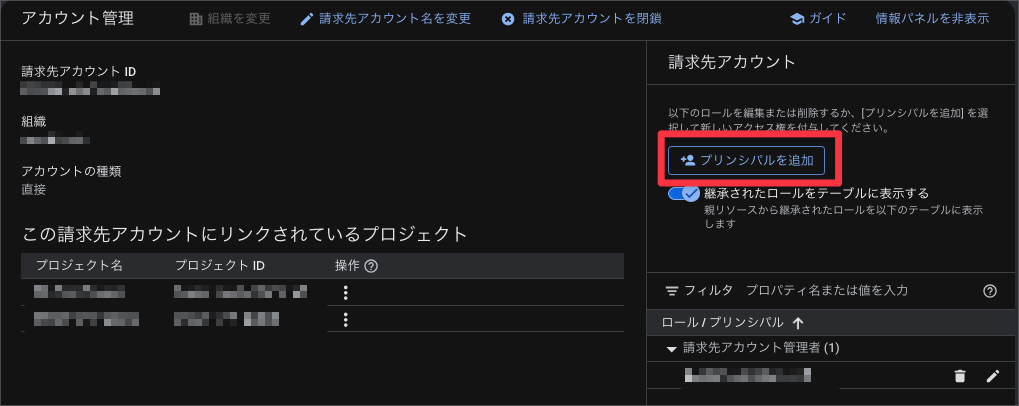
Task: Click 請求先アカウント panel heading
Action: point(732,62)
